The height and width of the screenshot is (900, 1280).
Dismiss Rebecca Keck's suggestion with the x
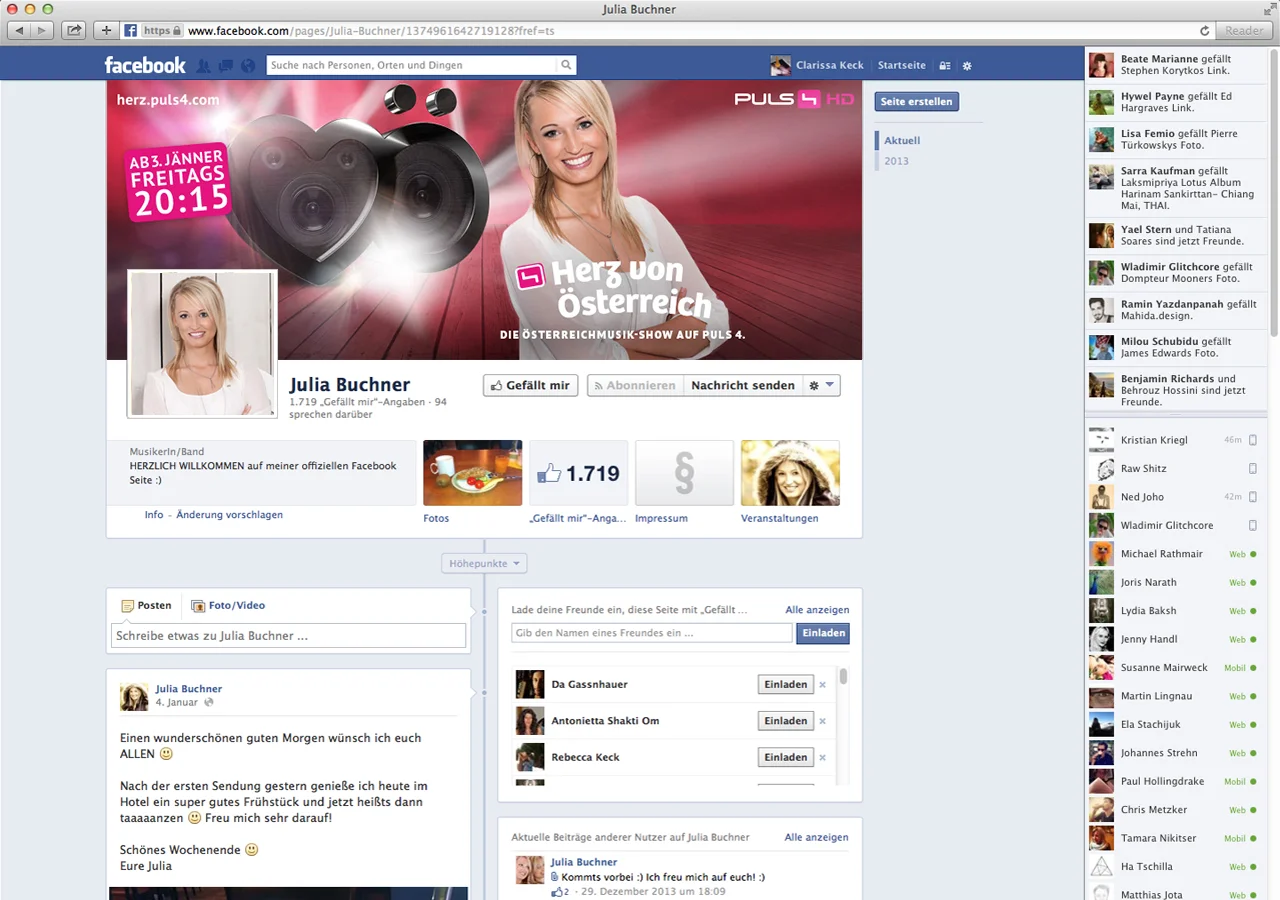click(x=823, y=758)
